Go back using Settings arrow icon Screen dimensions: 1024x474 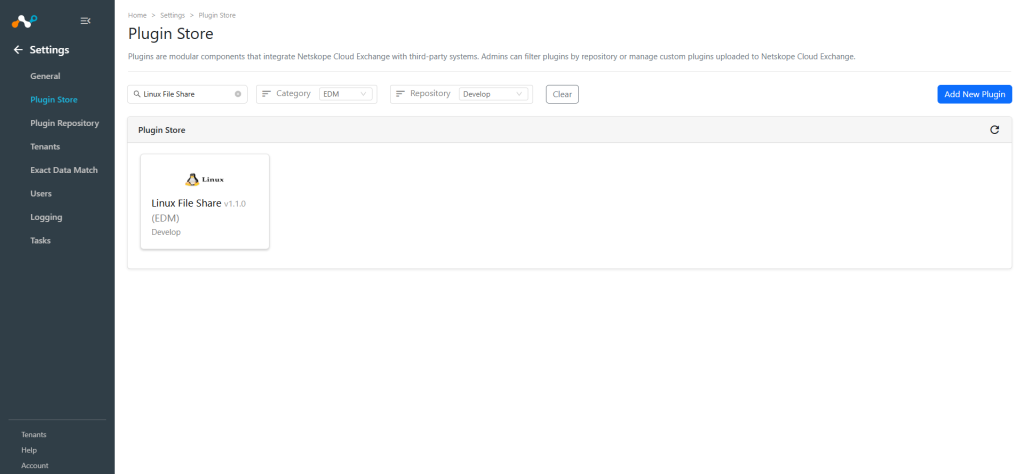(18, 50)
